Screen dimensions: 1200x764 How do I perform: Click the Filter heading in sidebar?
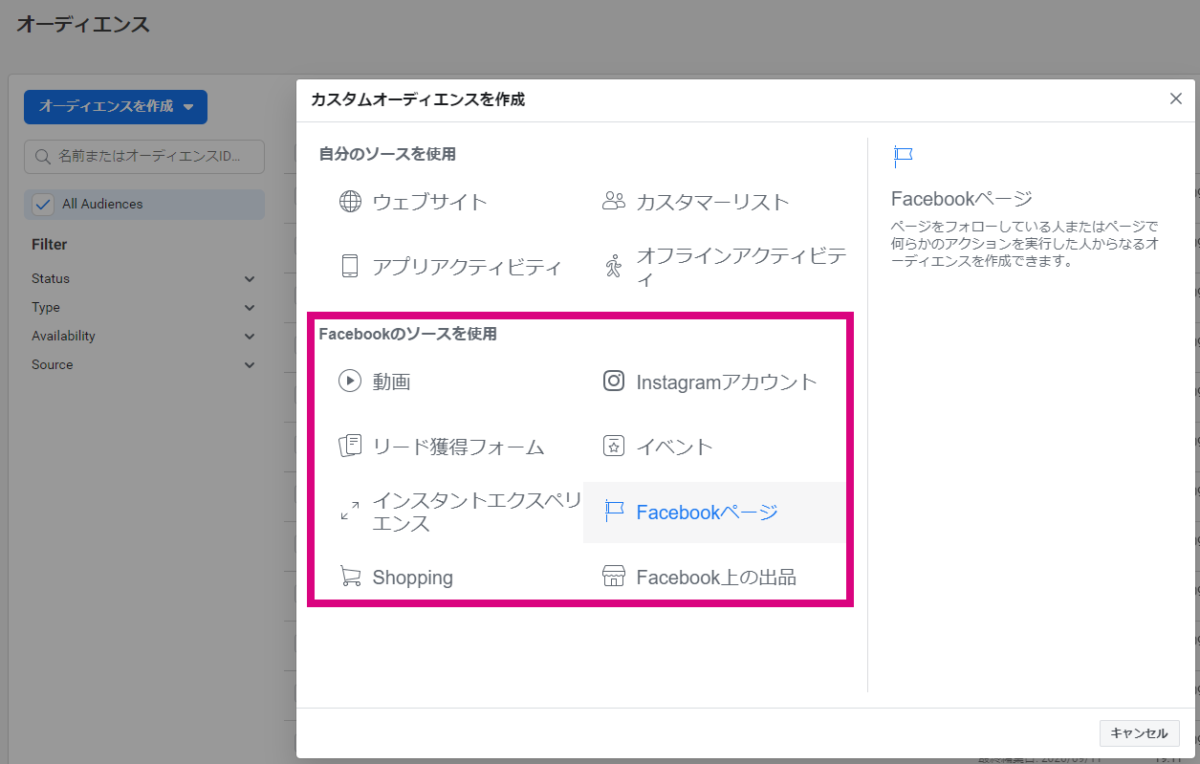pyautogui.click(x=49, y=244)
